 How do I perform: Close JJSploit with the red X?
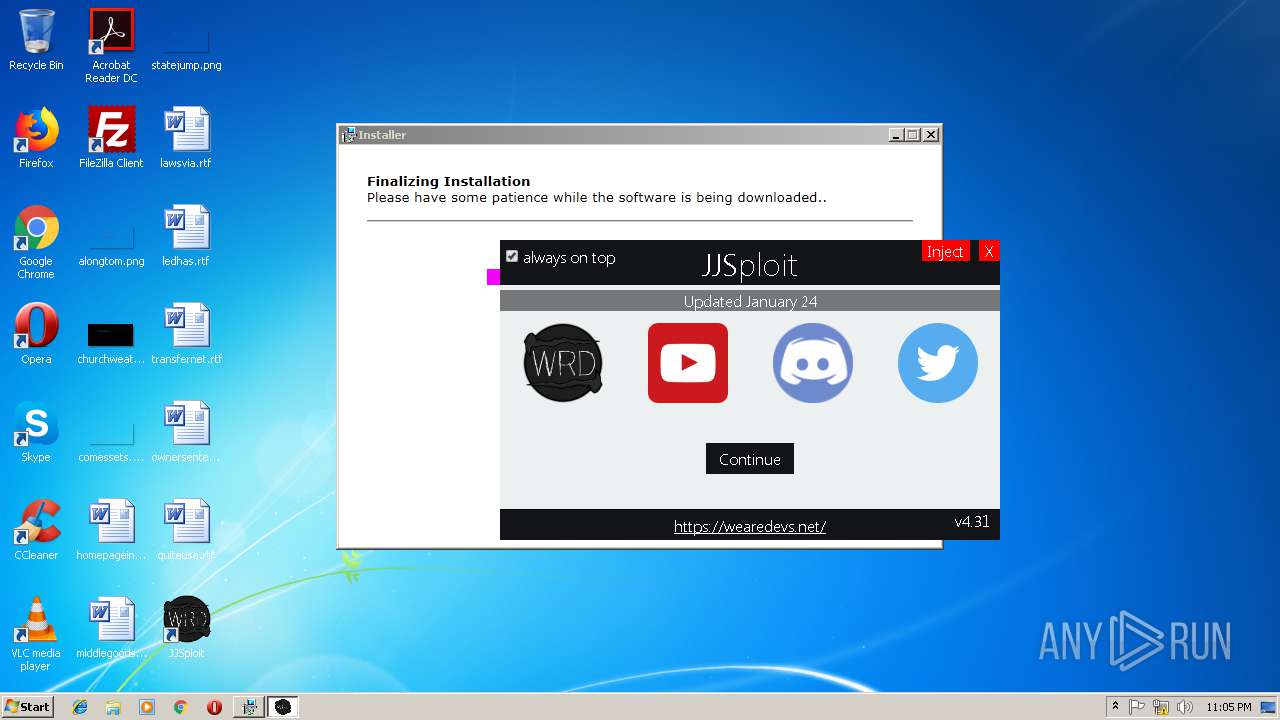(988, 252)
